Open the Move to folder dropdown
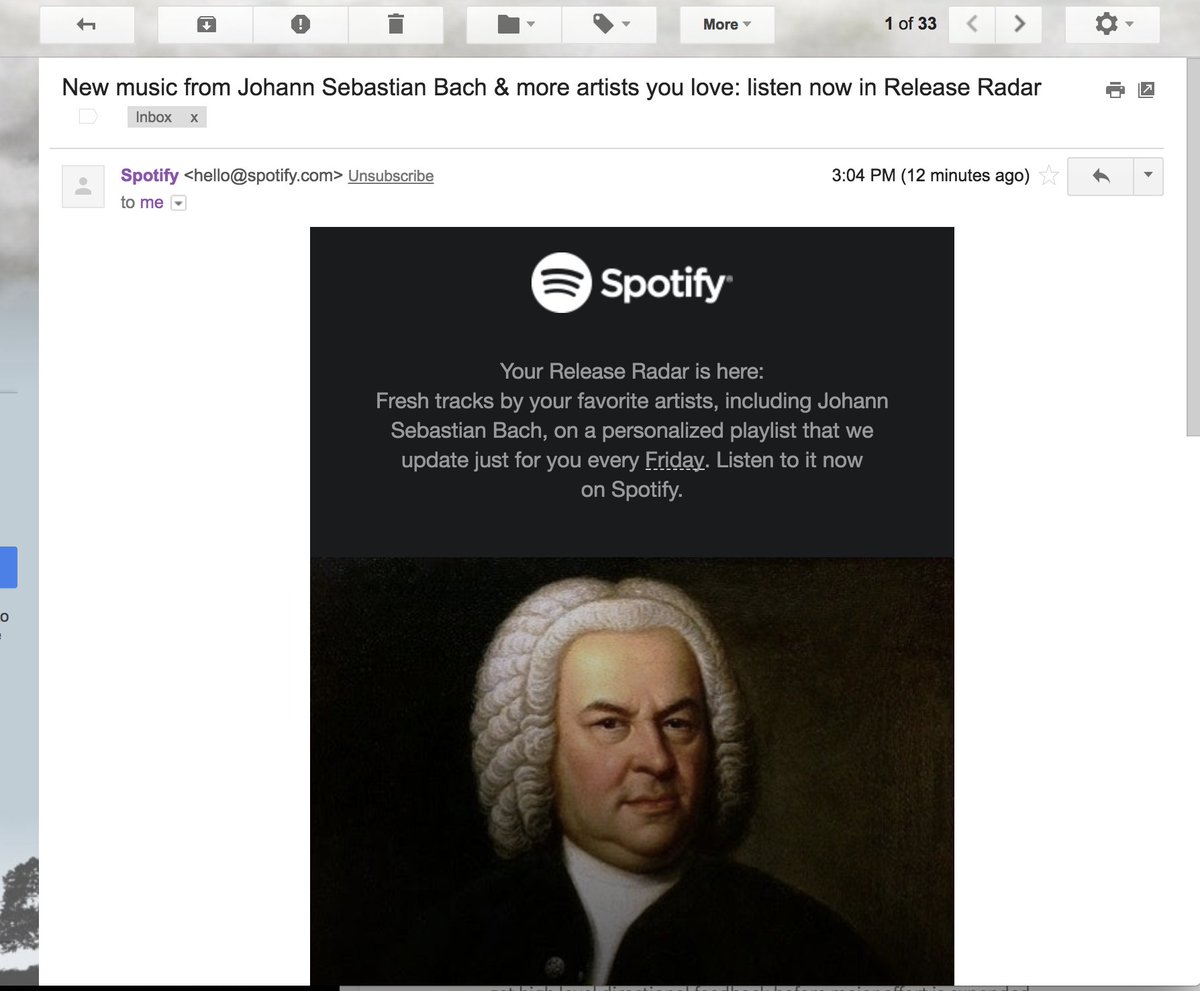This screenshot has width=1200, height=991. (515, 24)
